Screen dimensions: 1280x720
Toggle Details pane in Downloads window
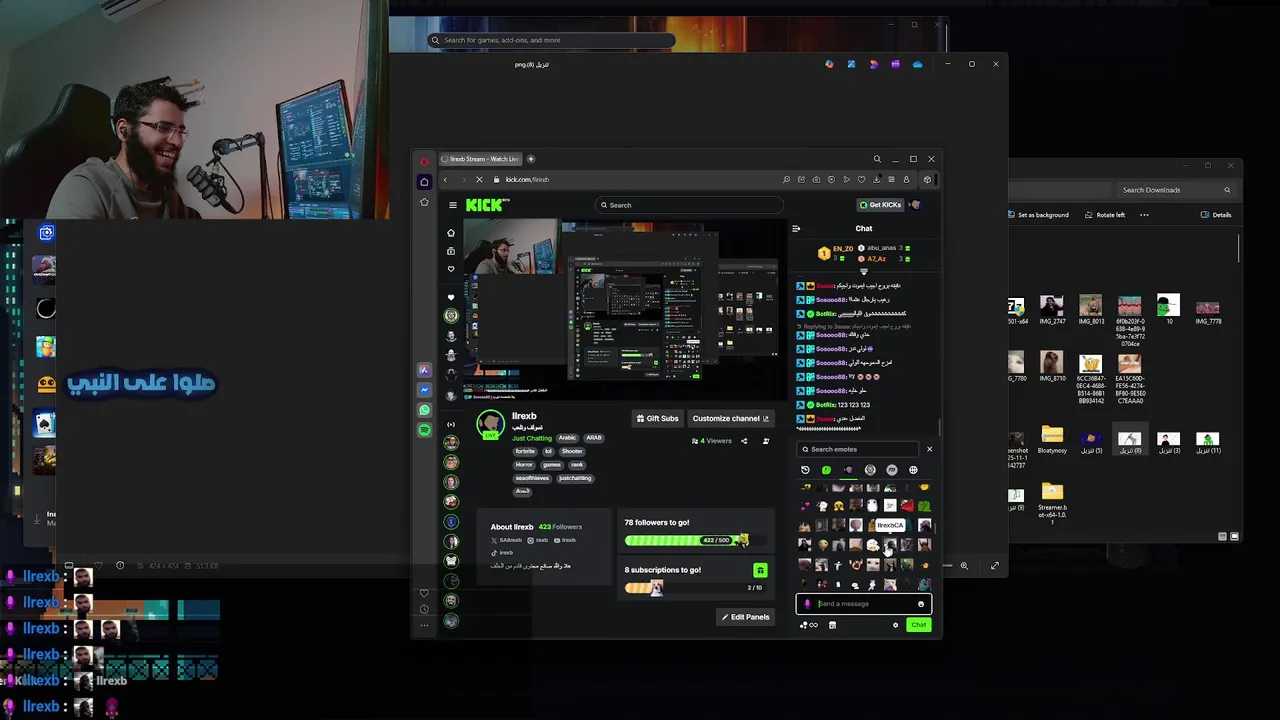(x=1216, y=215)
